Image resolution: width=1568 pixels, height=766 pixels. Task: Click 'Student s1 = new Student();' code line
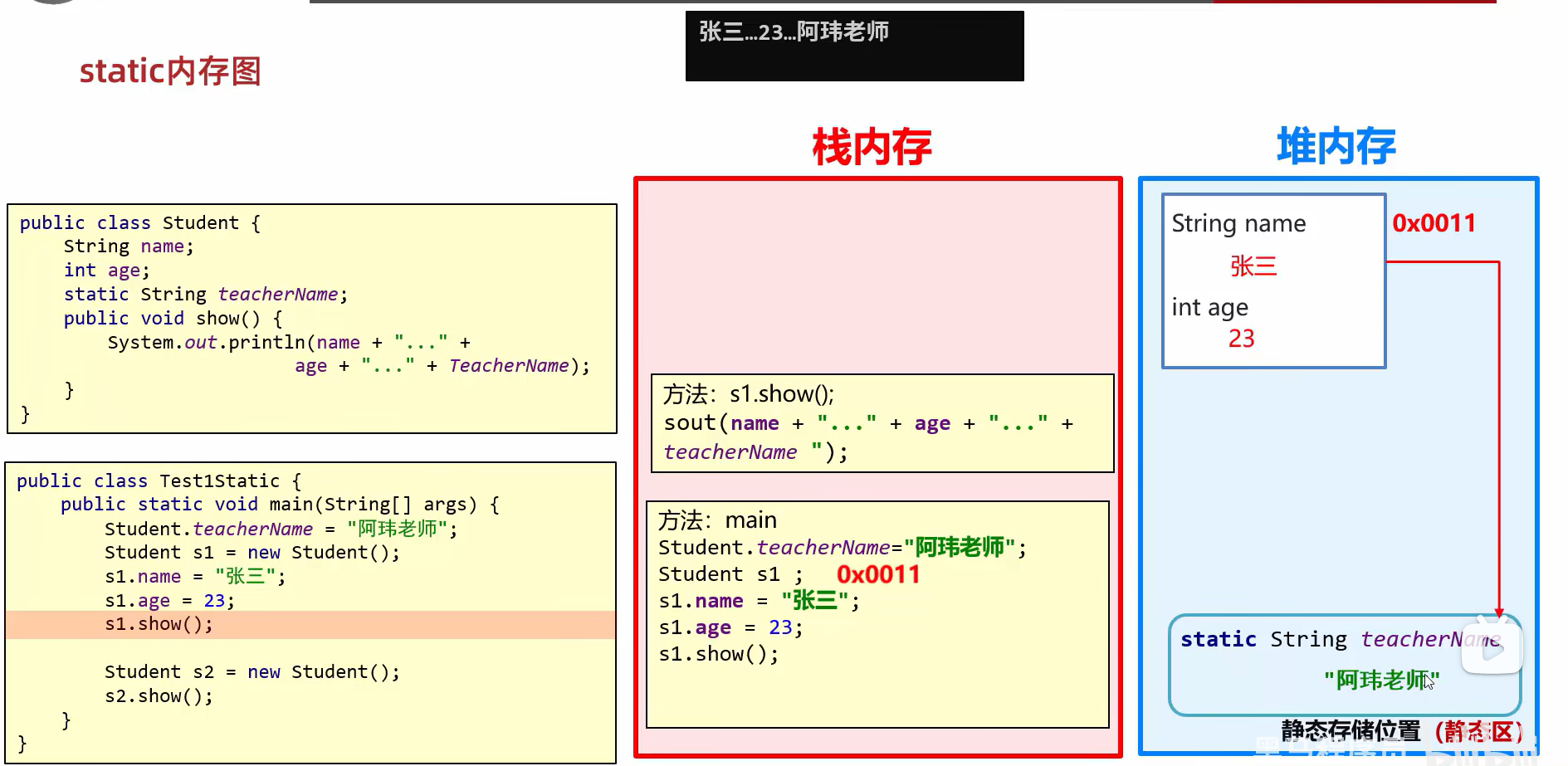pos(252,553)
